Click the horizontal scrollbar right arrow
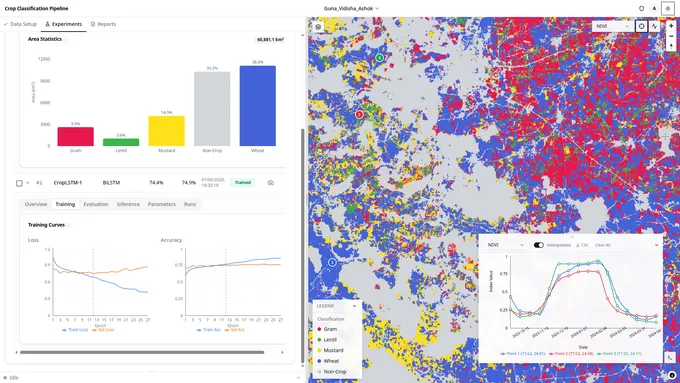The height and width of the screenshot is (383, 680). pos(282,352)
